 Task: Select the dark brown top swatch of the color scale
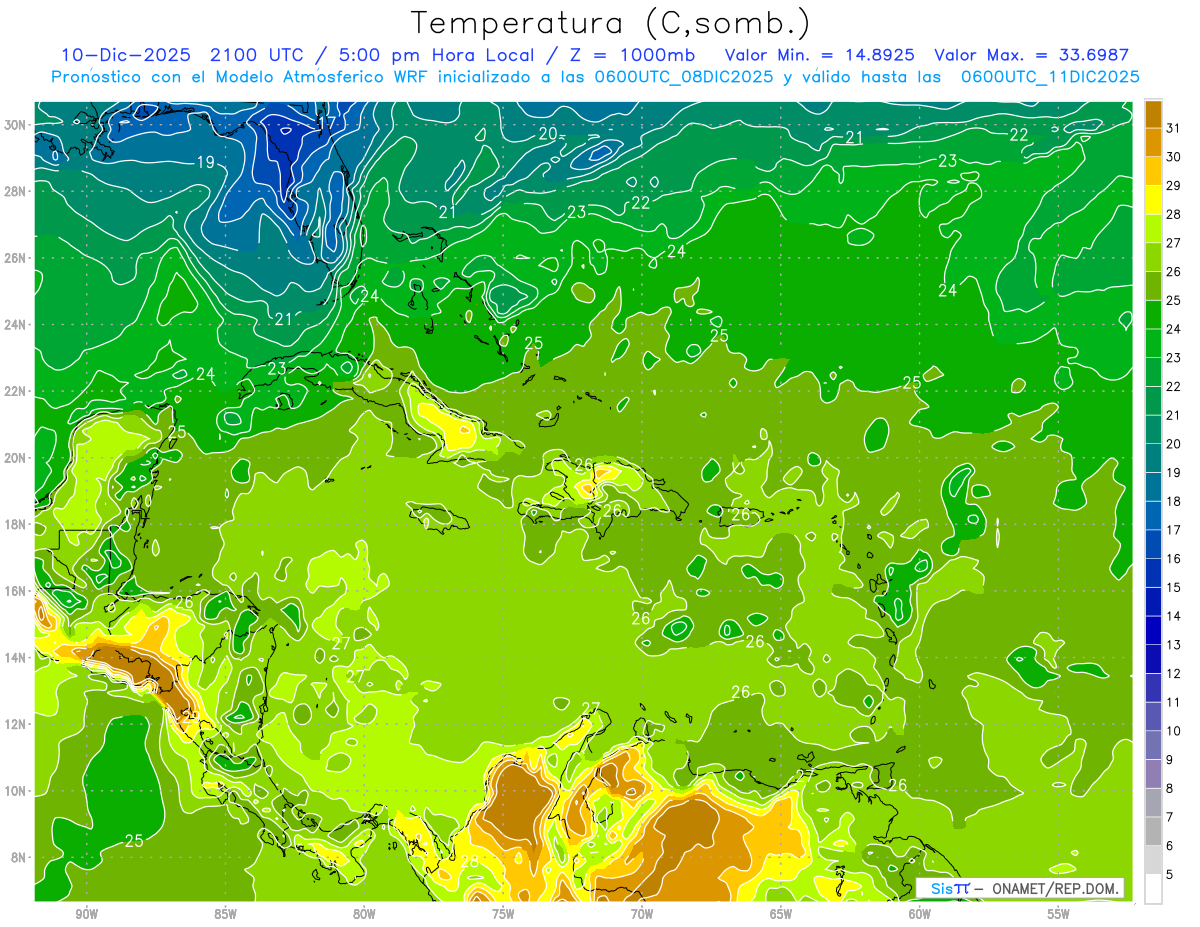click(x=1154, y=114)
